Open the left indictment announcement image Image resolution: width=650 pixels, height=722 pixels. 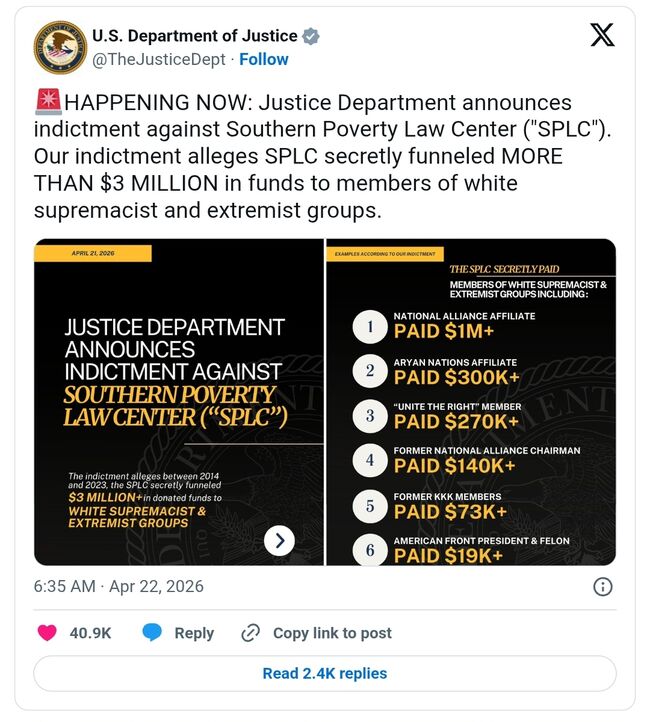click(179, 400)
